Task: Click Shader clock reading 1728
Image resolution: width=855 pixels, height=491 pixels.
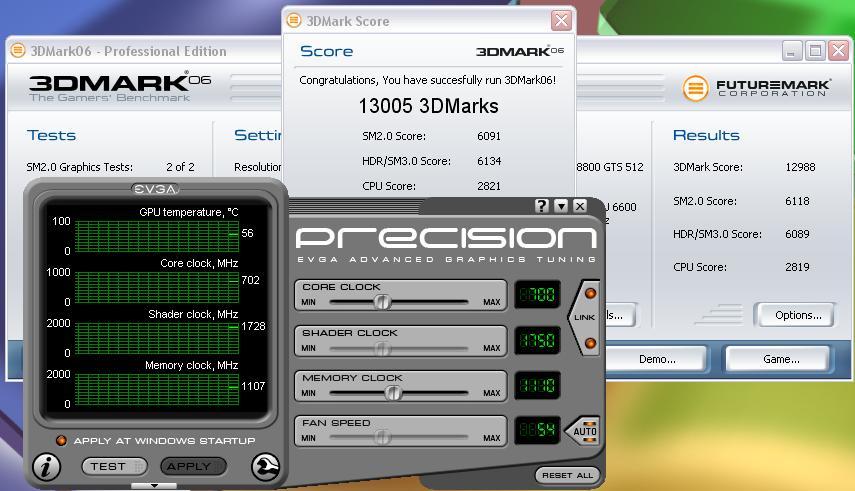Action: 253,326
